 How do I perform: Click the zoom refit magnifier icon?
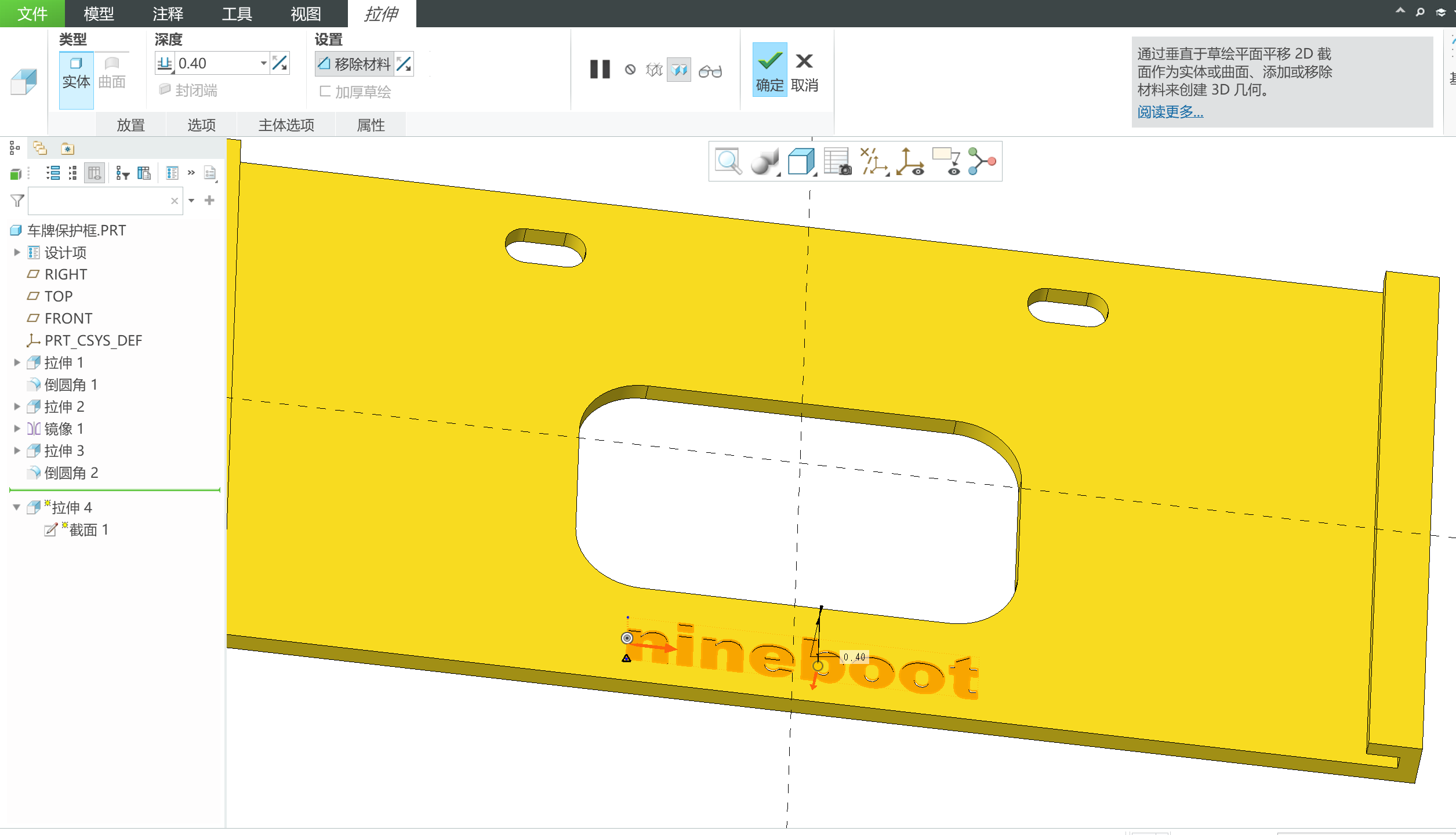[728, 161]
